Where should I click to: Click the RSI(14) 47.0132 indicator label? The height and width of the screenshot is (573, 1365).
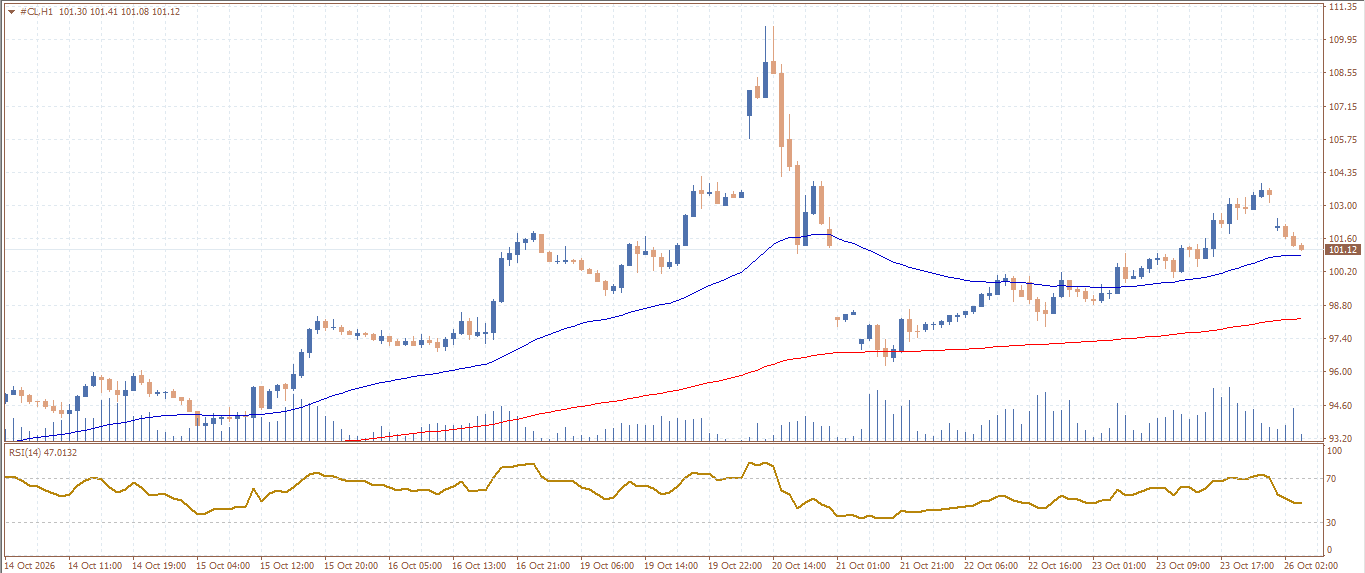coord(43,453)
